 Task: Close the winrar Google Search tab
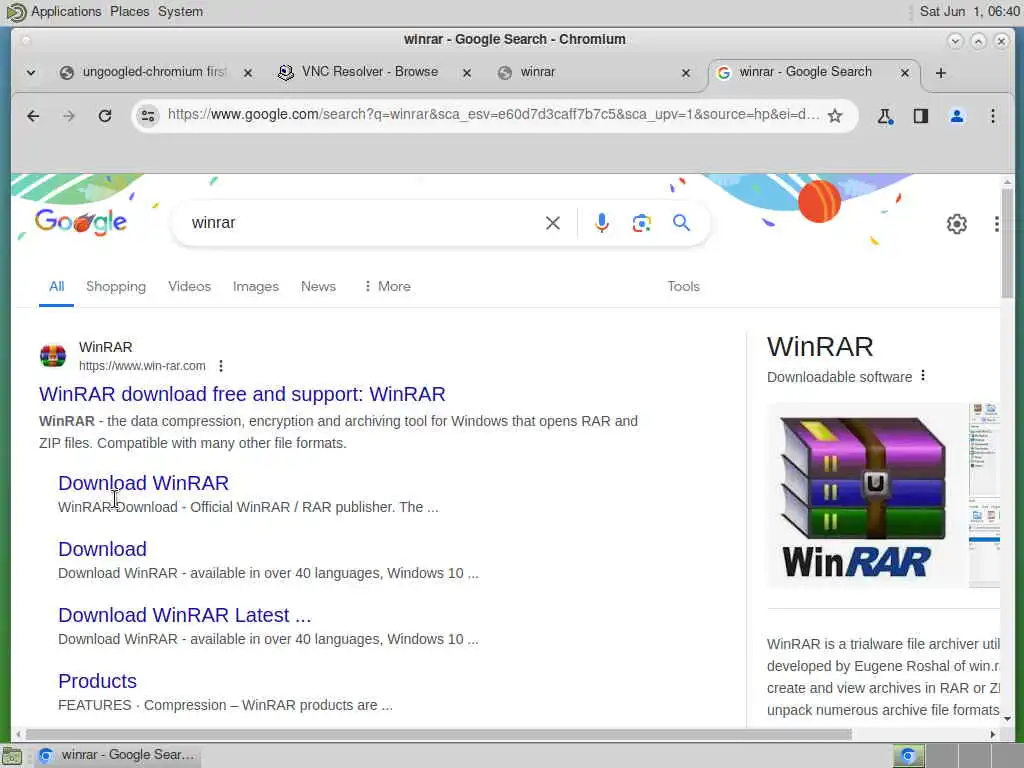point(904,73)
